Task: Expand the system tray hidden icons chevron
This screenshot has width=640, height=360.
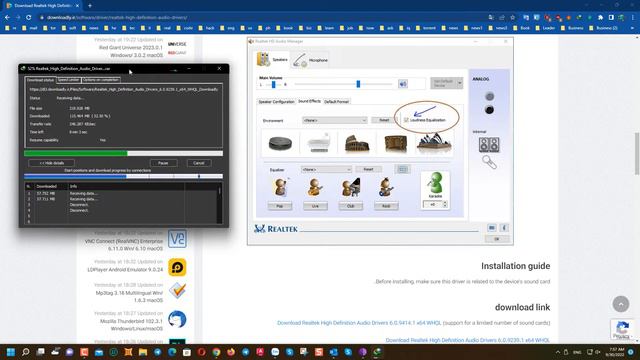Action: tap(558, 352)
